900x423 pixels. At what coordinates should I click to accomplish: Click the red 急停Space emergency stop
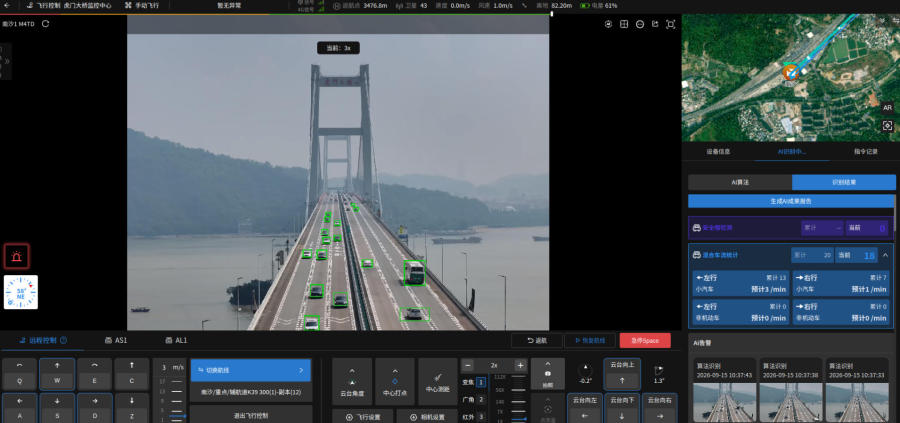(645, 340)
